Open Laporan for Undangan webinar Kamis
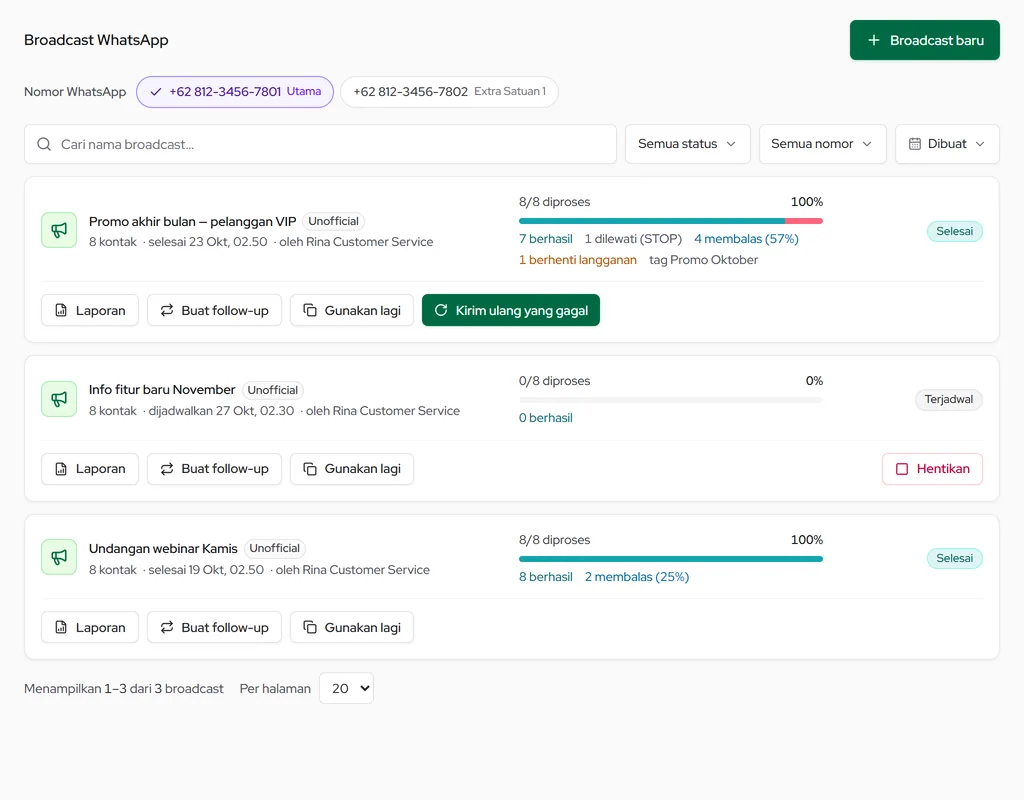The width and height of the screenshot is (1024, 800). coord(90,628)
